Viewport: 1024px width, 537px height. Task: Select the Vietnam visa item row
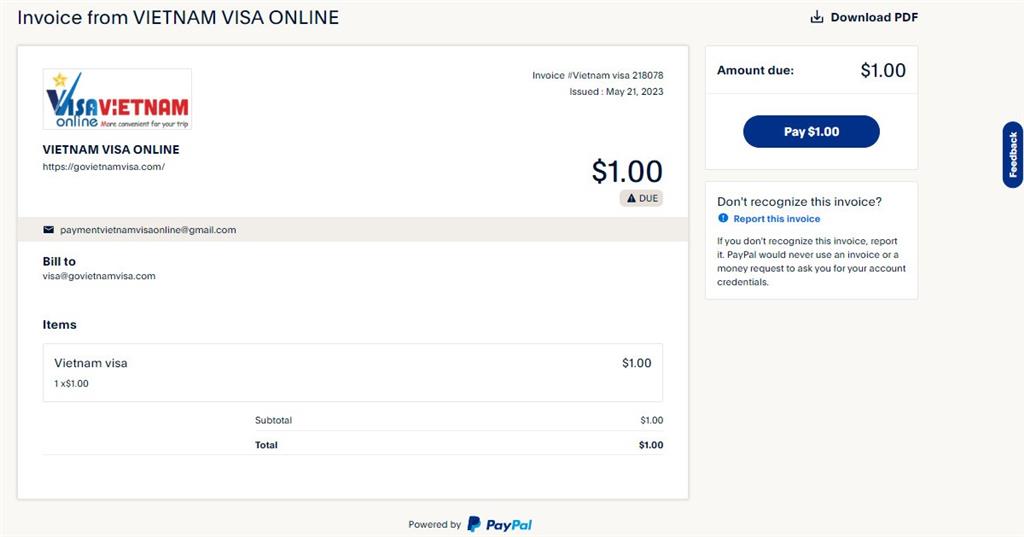(x=353, y=372)
